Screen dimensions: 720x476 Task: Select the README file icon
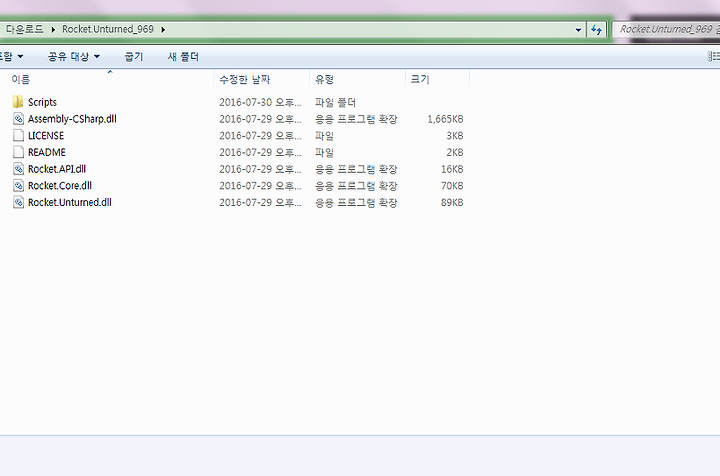[18, 152]
